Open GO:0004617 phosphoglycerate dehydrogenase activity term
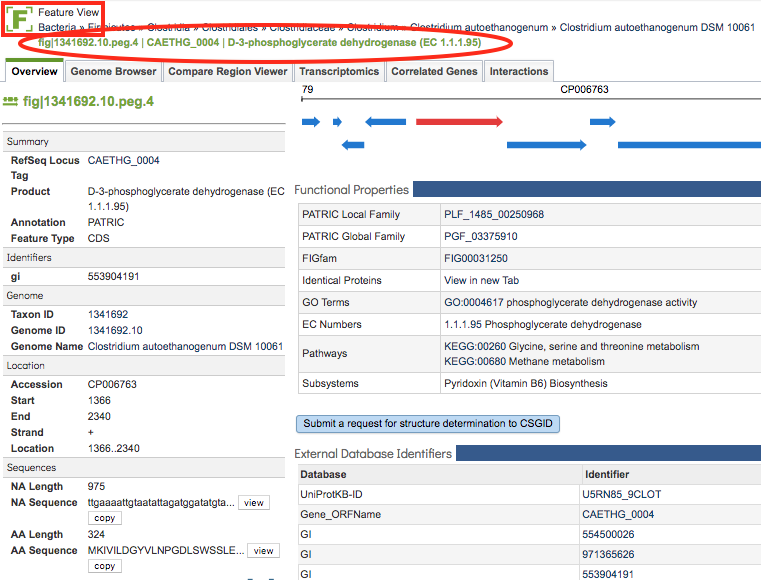The height and width of the screenshot is (580, 761). coord(570,302)
